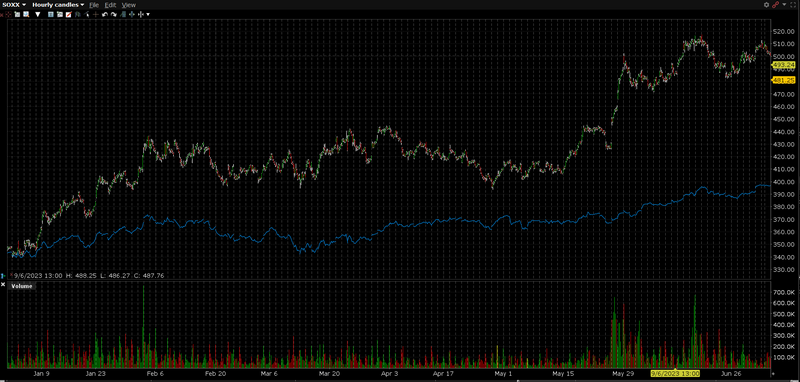The width and height of the screenshot is (800, 382).
Task: Click the small red X beside 9/6/2023 readout
Action: coord(11,274)
